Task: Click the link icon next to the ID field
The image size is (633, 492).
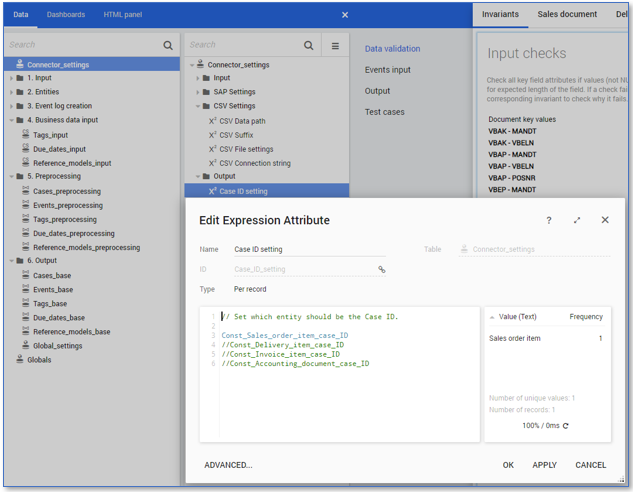Action: (382, 269)
